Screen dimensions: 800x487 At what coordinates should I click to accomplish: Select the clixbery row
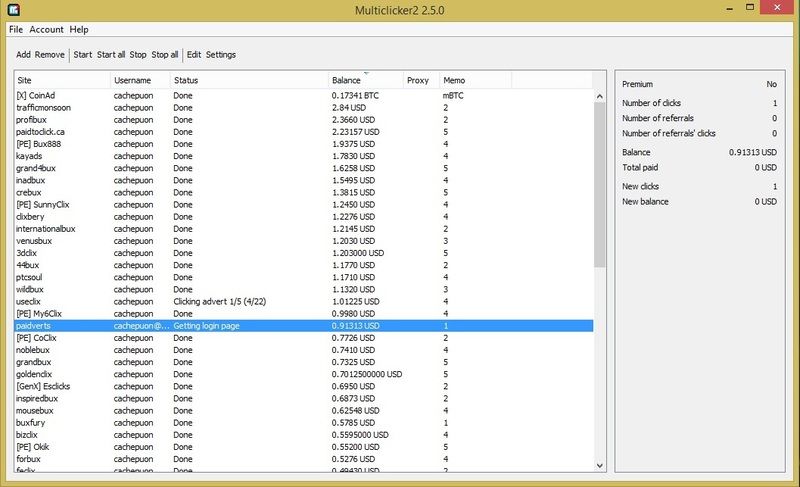coord(304,217)
